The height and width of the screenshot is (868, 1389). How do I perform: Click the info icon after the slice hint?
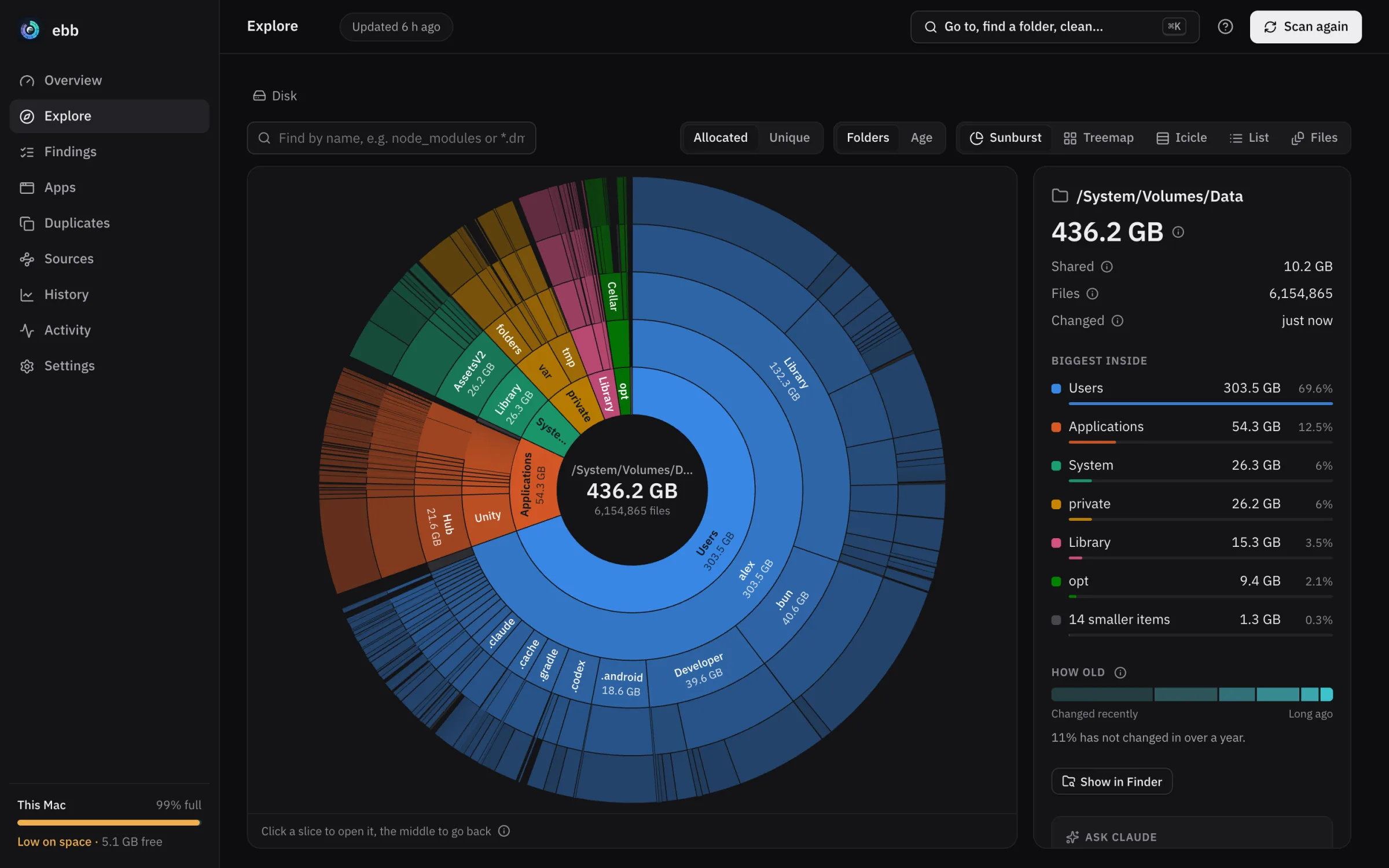504,831
